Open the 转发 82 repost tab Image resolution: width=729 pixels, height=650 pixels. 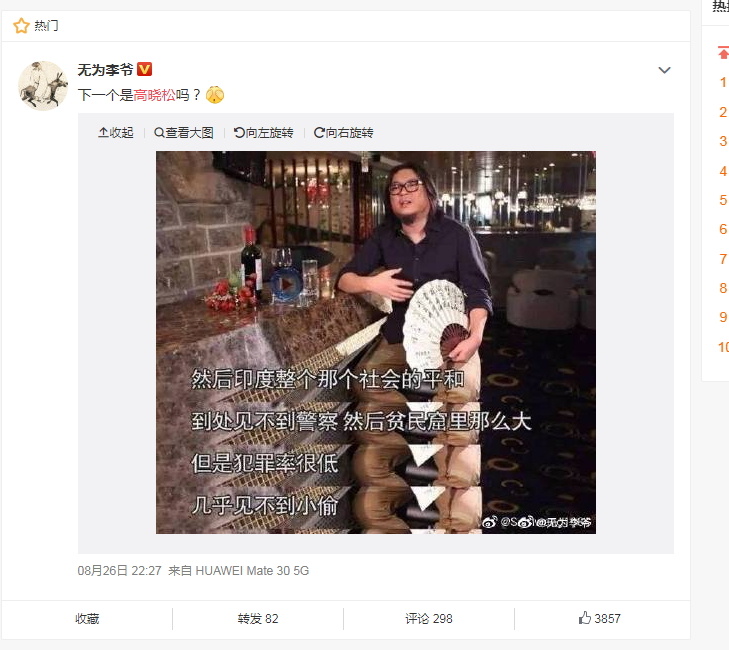coord(258,618)
